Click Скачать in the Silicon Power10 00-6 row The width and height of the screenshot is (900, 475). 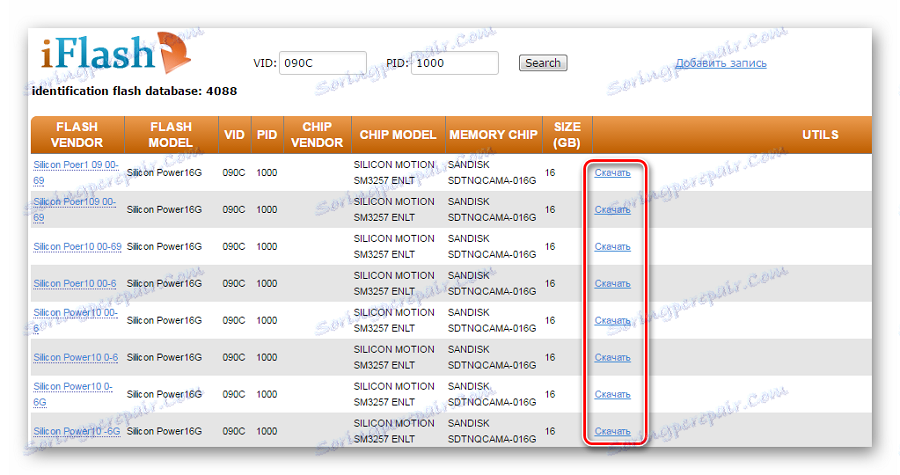(x=612, y=321)
